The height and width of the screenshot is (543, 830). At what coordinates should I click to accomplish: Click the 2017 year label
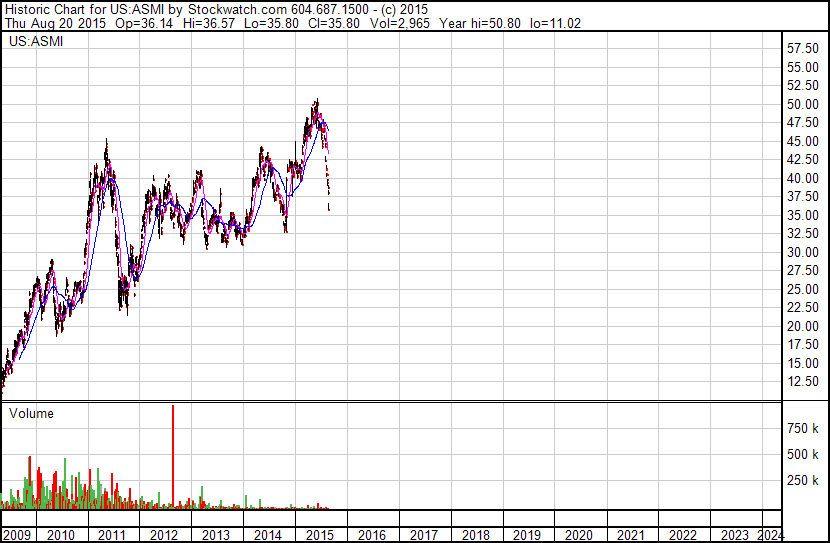tap(423, 534)
